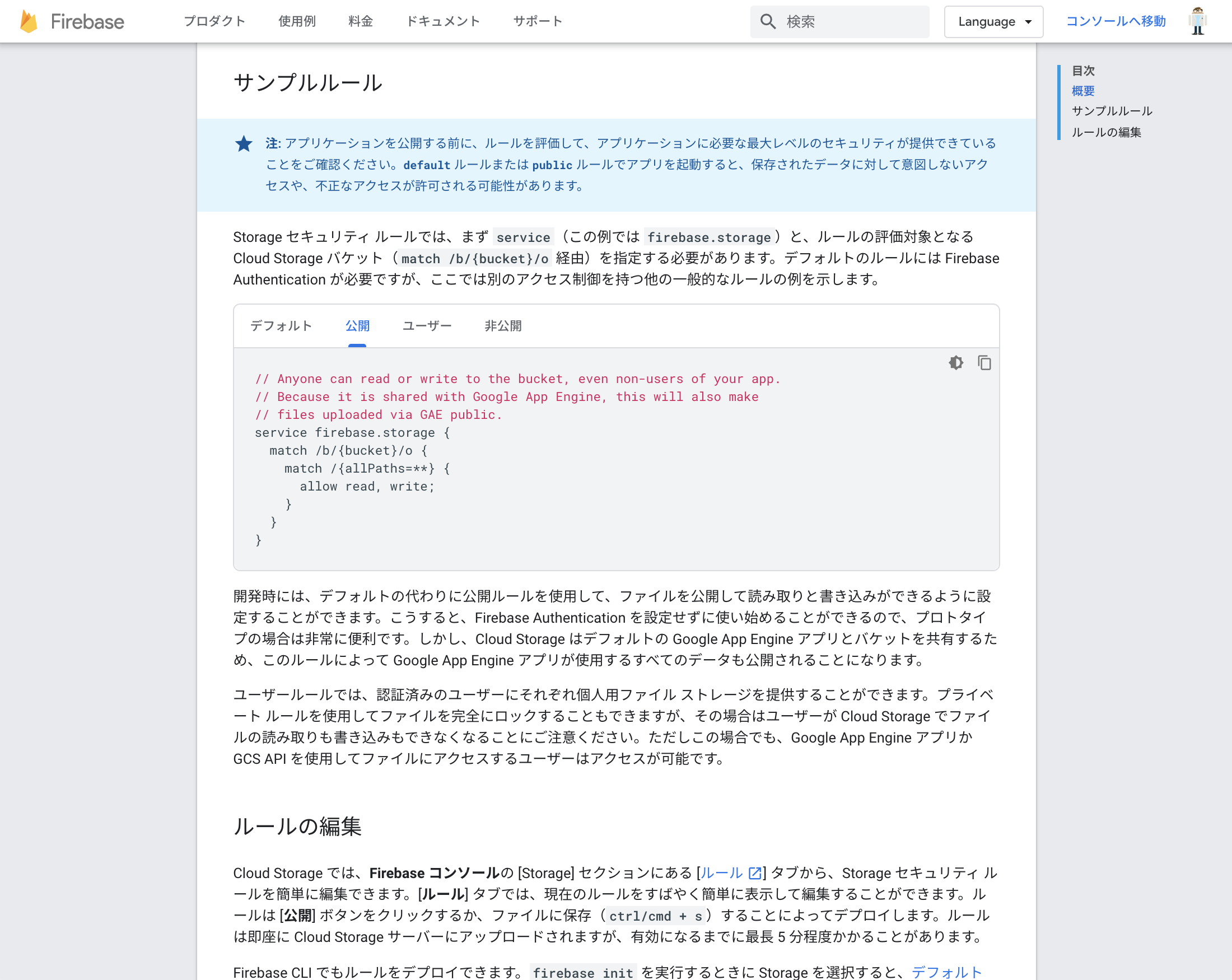Click the '// Anyone can read or write' comment
Viewport: 1232px width, 980px height.
[517, 379]
